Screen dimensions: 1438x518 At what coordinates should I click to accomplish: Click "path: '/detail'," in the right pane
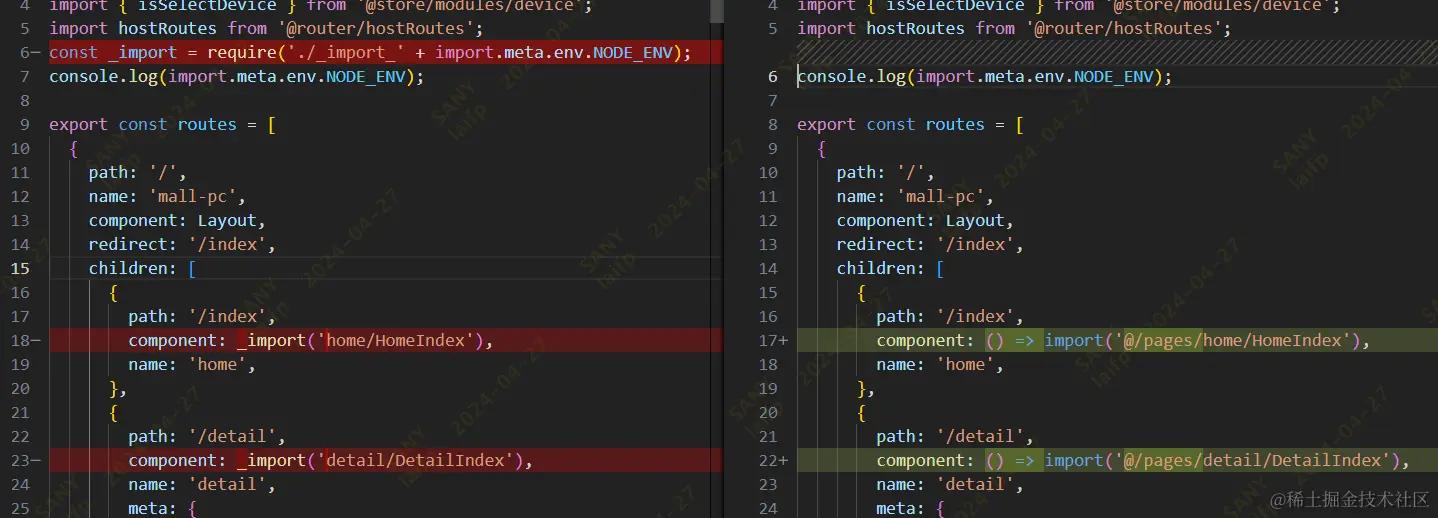(x=955, y=436)
